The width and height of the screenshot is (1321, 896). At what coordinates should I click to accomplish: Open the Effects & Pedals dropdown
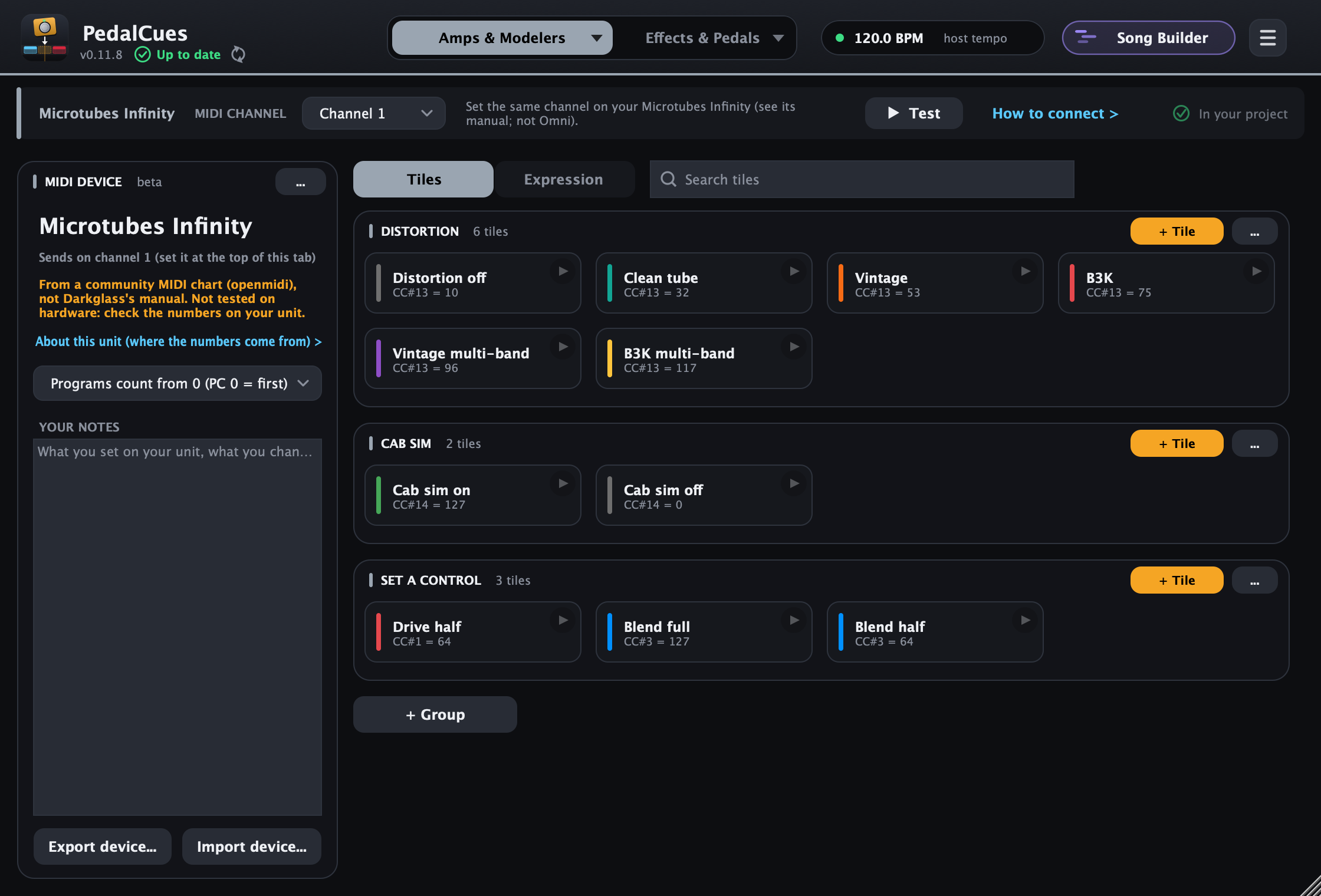click(x=714, y=38)
